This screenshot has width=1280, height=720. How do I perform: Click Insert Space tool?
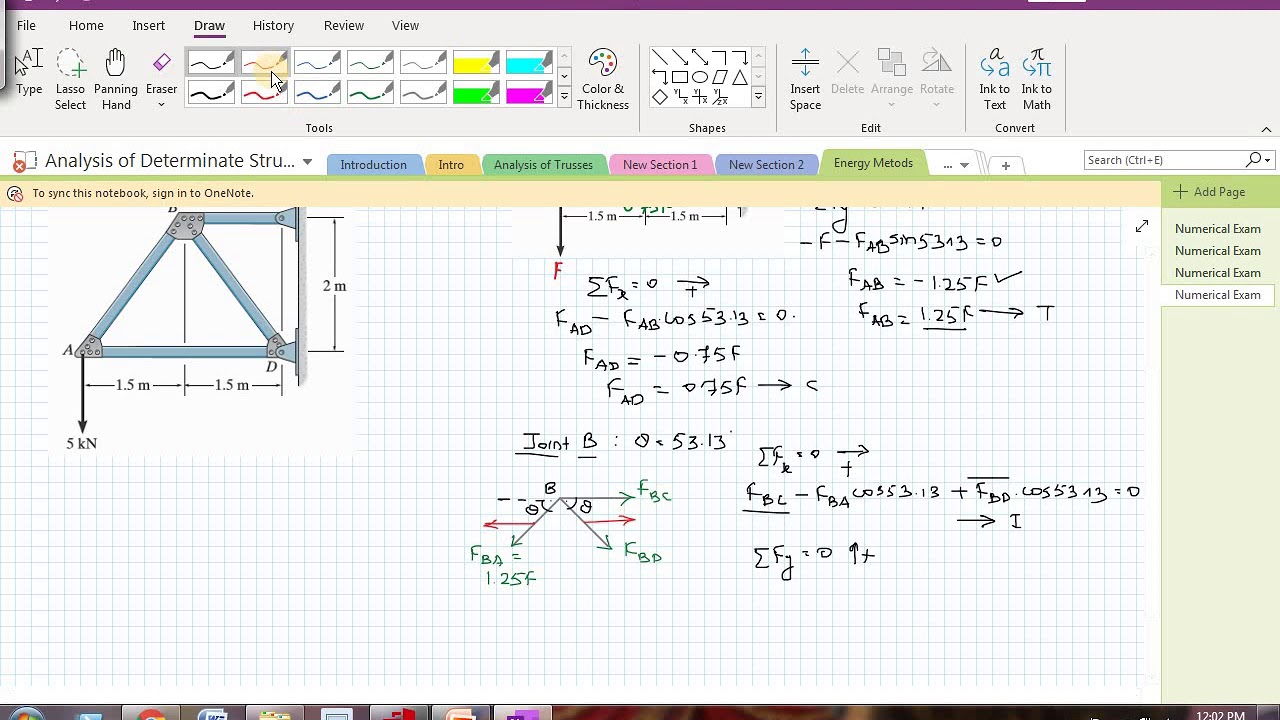[805, 80]
